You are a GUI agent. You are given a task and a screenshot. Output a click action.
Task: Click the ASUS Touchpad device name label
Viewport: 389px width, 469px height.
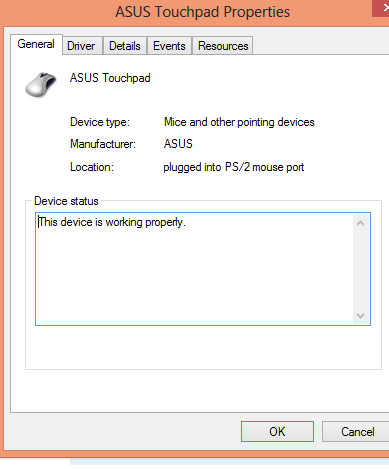tap(110, 78)
